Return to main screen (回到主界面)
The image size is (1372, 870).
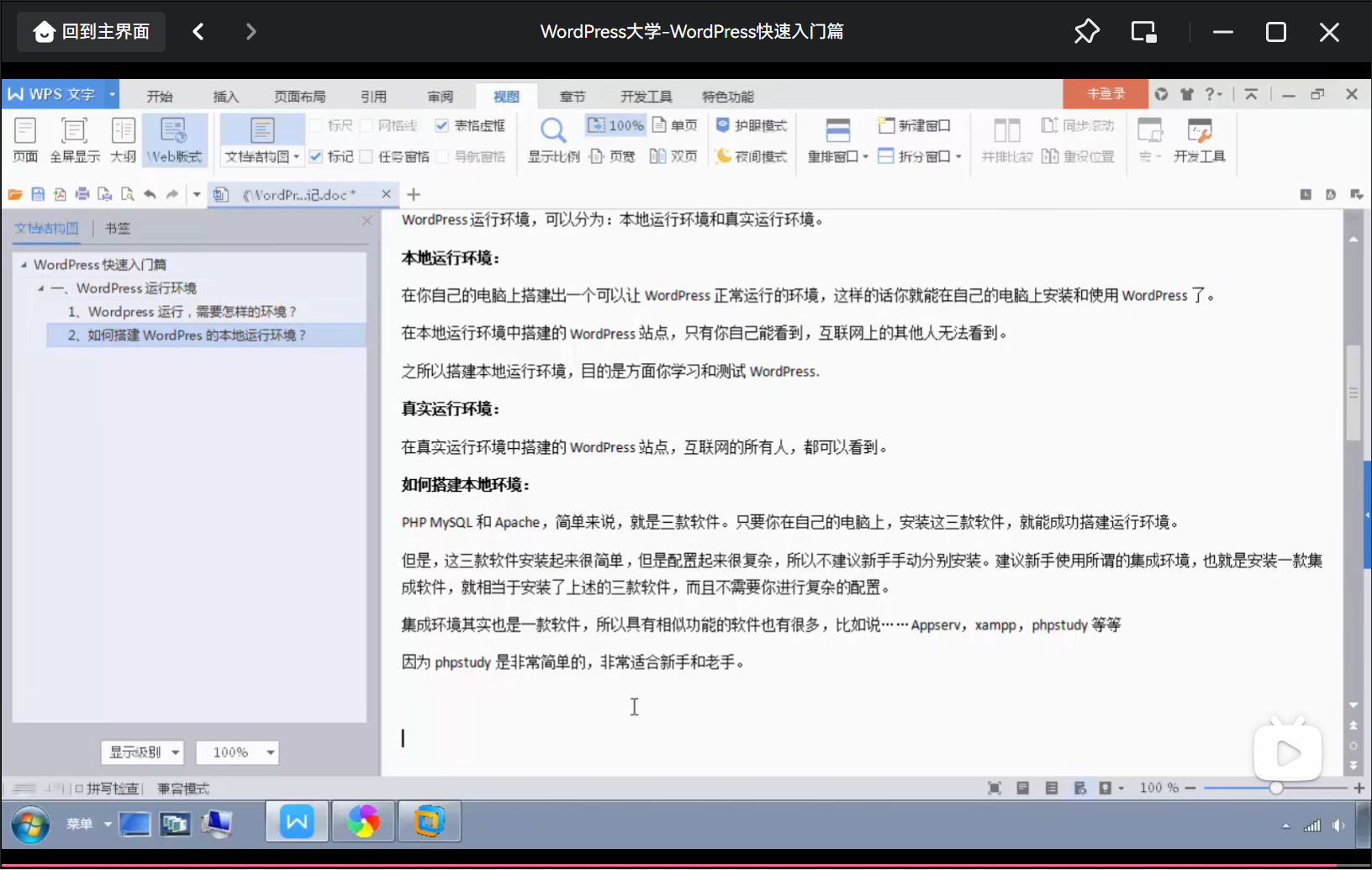point(92,32)
